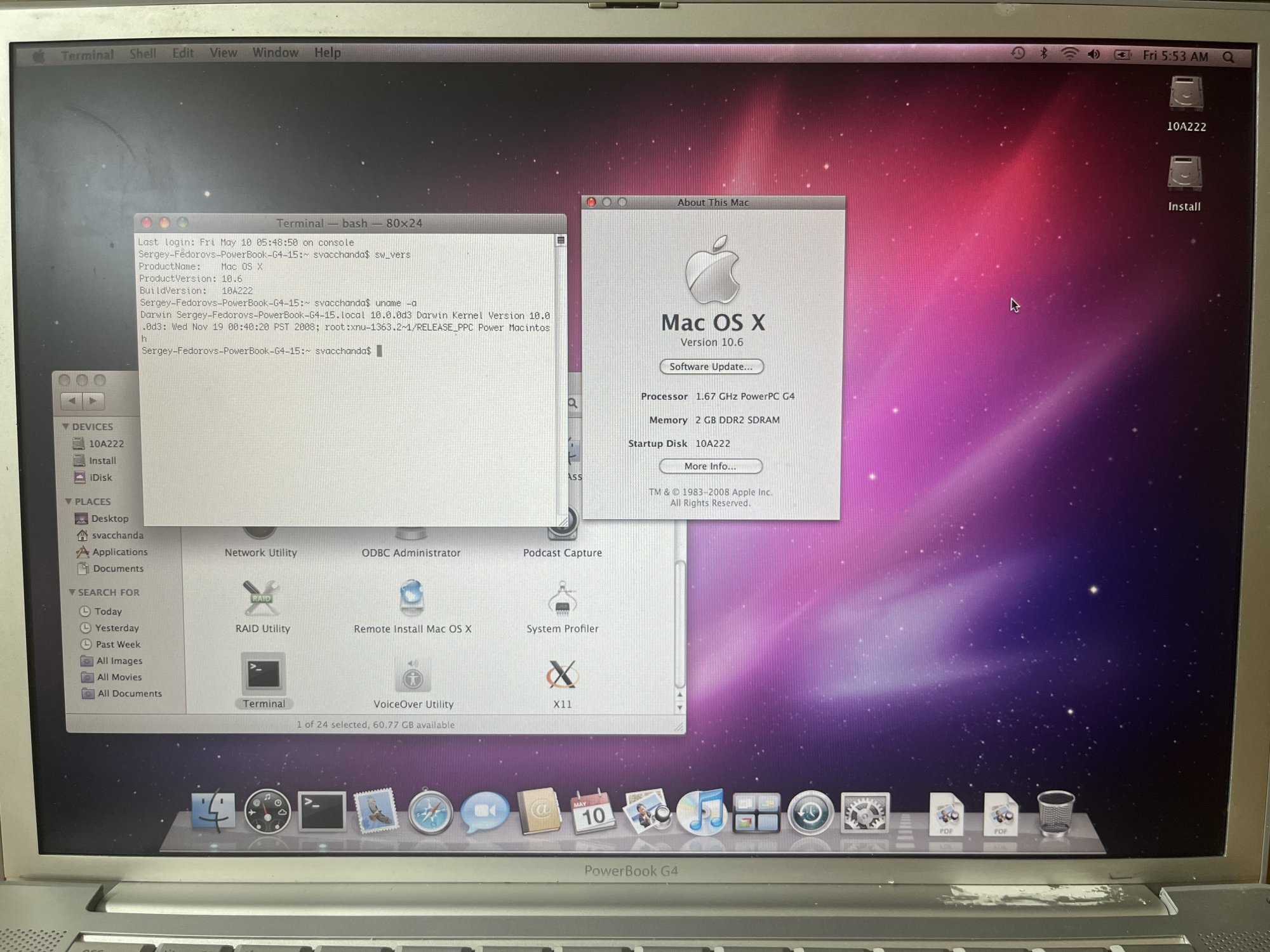Open the Shell menu
The image size is (1270, 952).
click(x=142, y=53)
